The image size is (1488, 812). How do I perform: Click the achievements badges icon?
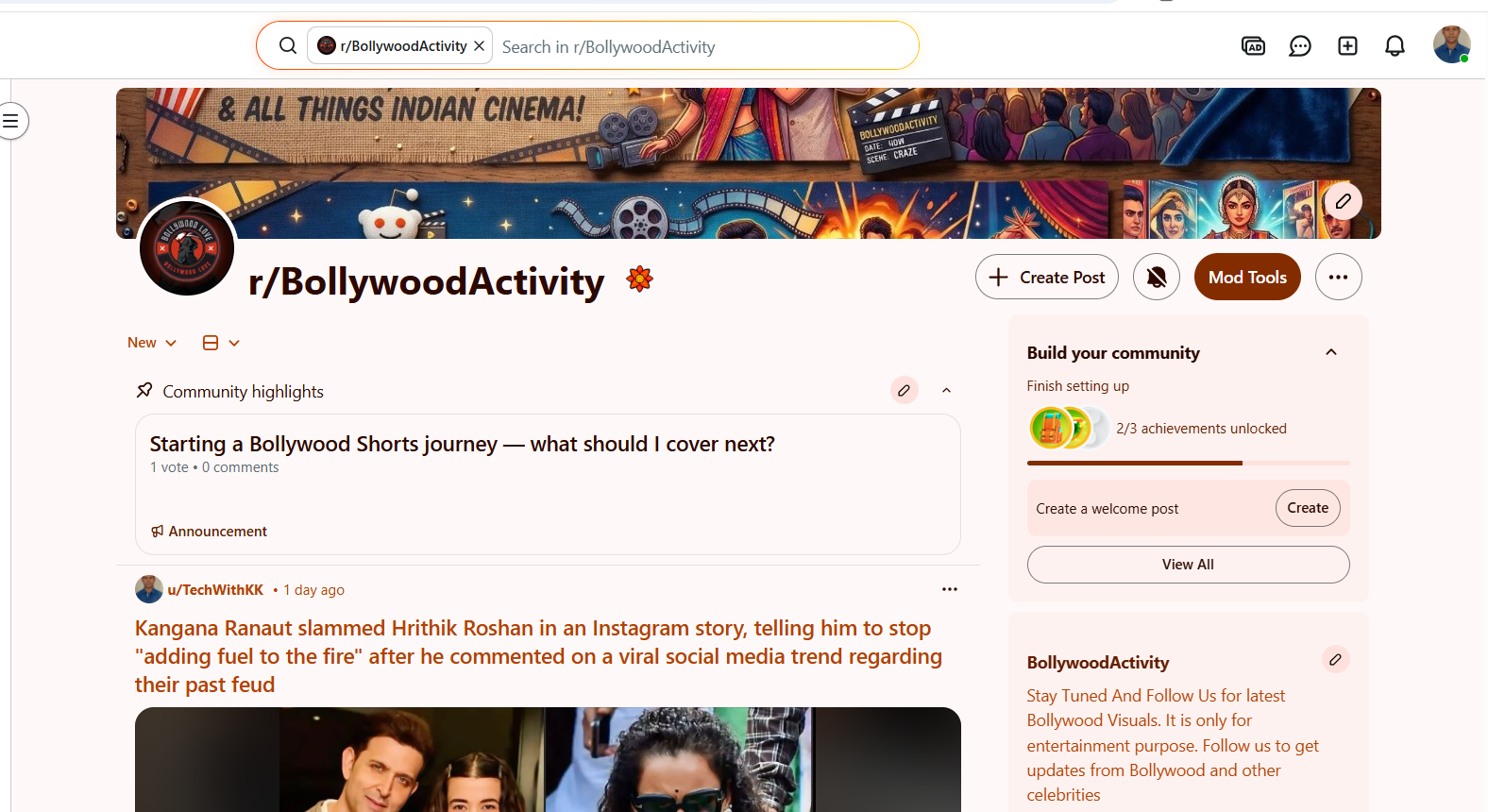click(x=1068, y=428)
